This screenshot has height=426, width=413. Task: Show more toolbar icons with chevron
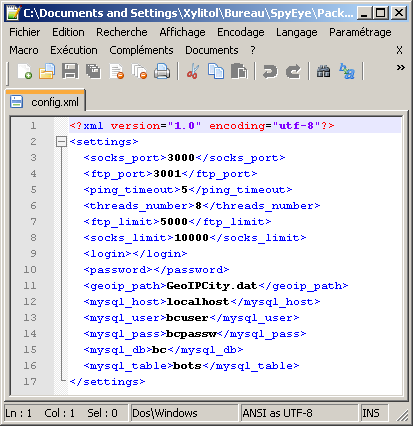[x=400, y=68]
